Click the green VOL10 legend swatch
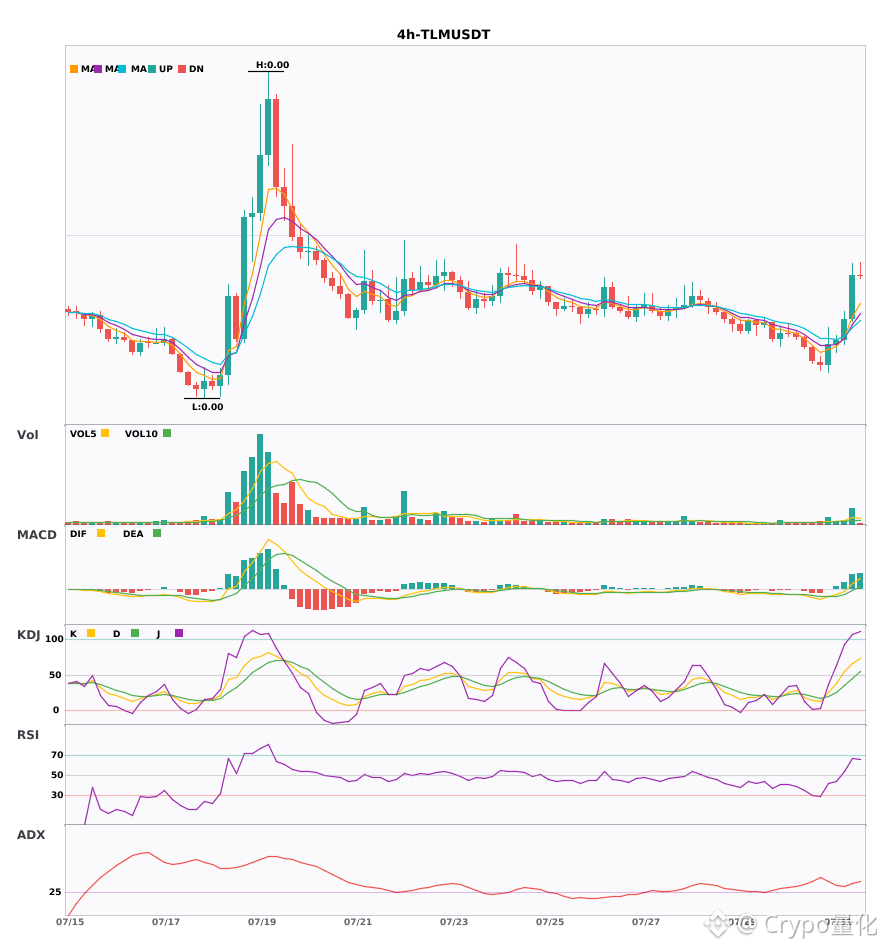The height and width of the screenshot is (950, 885). click(167, 433)
